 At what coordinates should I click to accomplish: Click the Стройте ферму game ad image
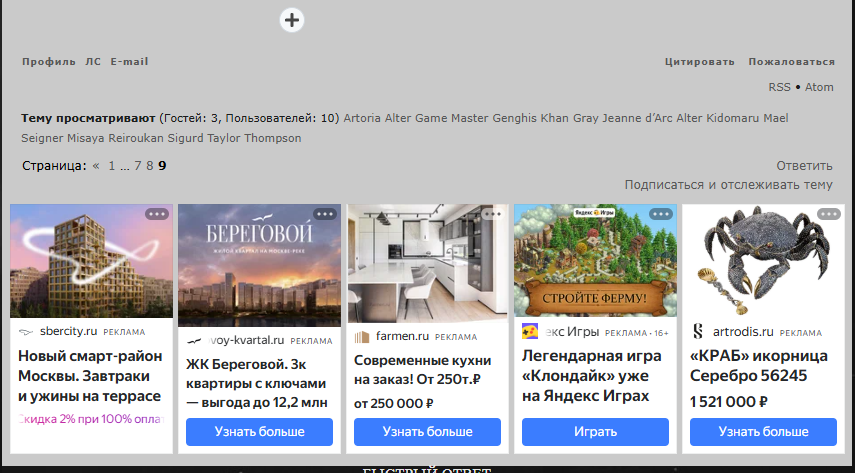[x=595, y=260]
